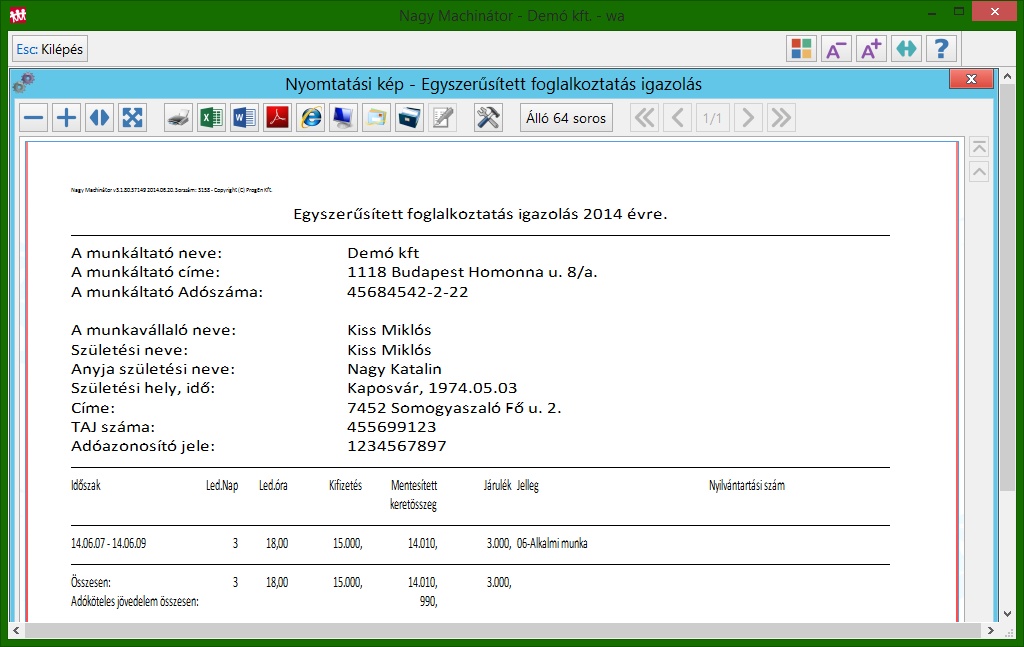This screenshot has height=647, width=1024.
Task: Print the document with printer icon
Action: (178, 118)
